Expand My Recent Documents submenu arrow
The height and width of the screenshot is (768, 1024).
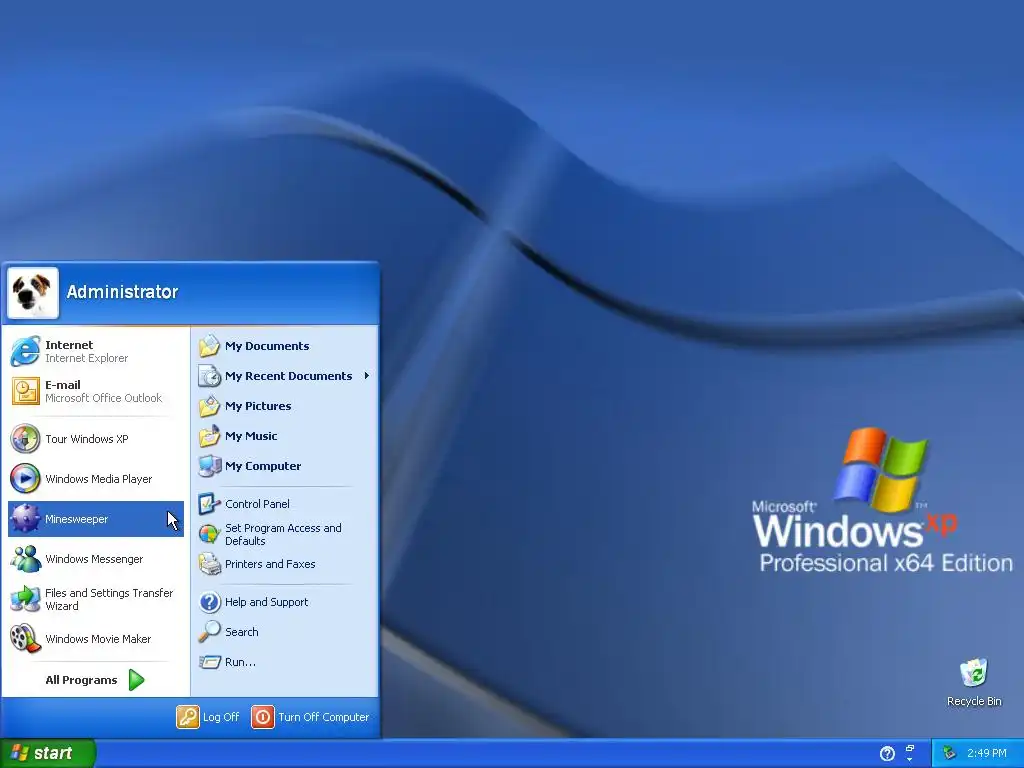pyautogui.click(x=367, y=376)
